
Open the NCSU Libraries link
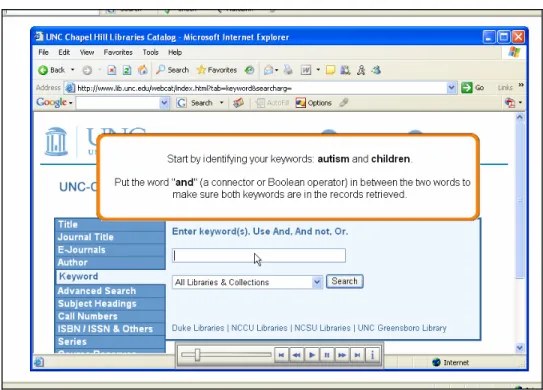(x=322, y=328)
